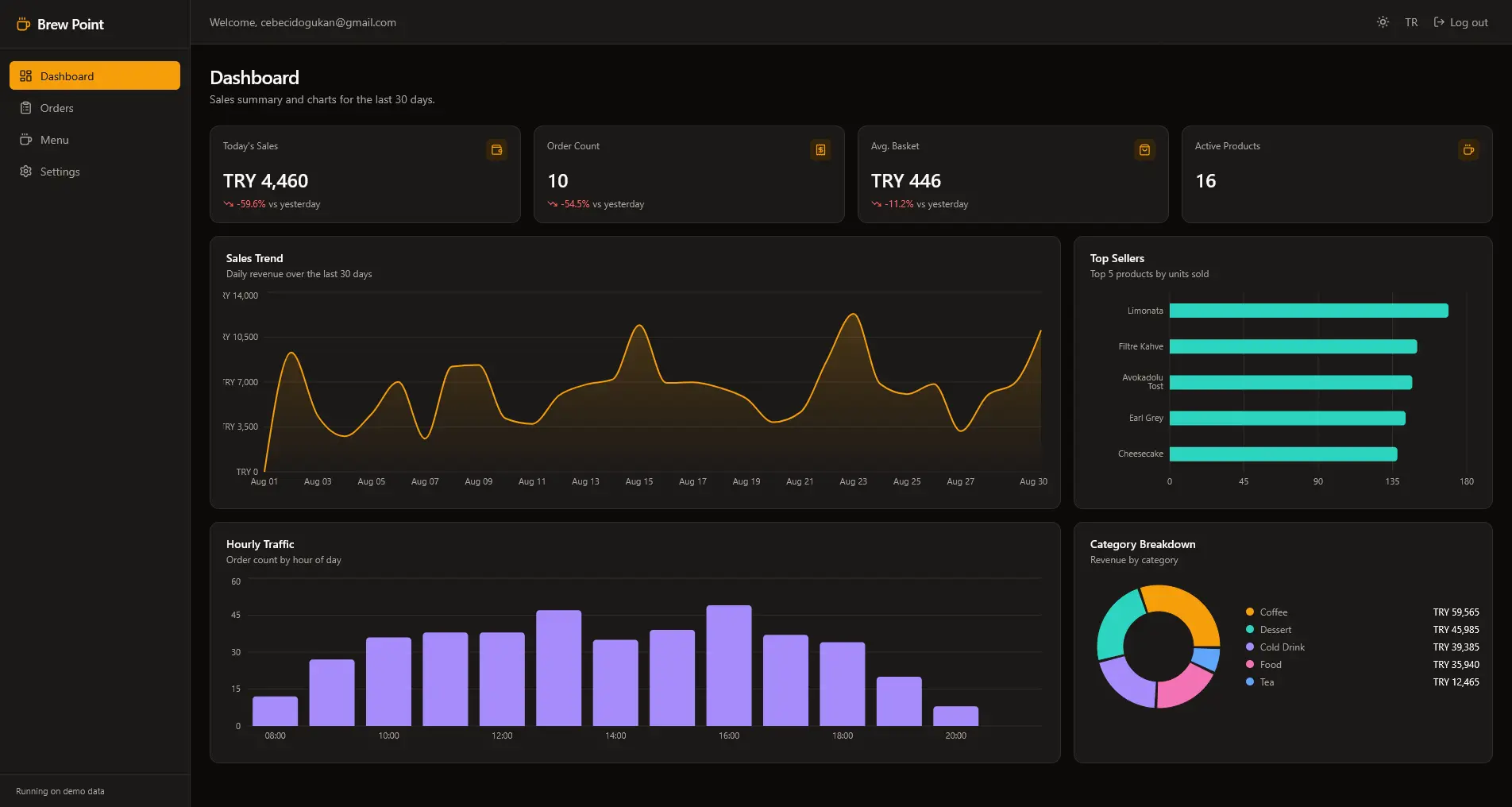Click the Dashboard grid icon in sidebar
Viewport: 1512px width, 807px height.
(x=25, y=75)
